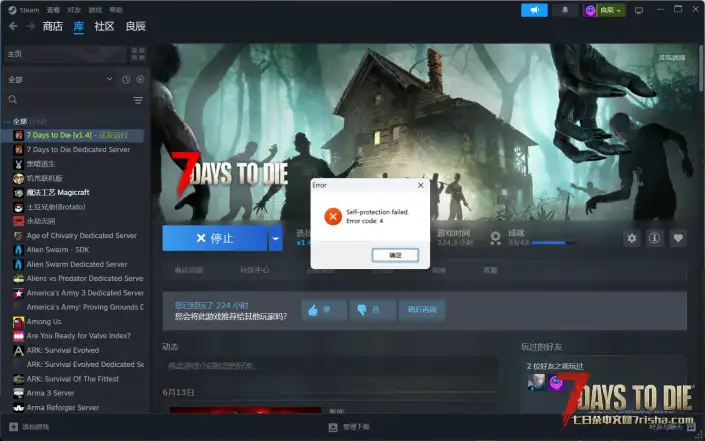Add game to favorites heart icon
The width and height of the screenshot is (705, 441).
coord(678,238)
